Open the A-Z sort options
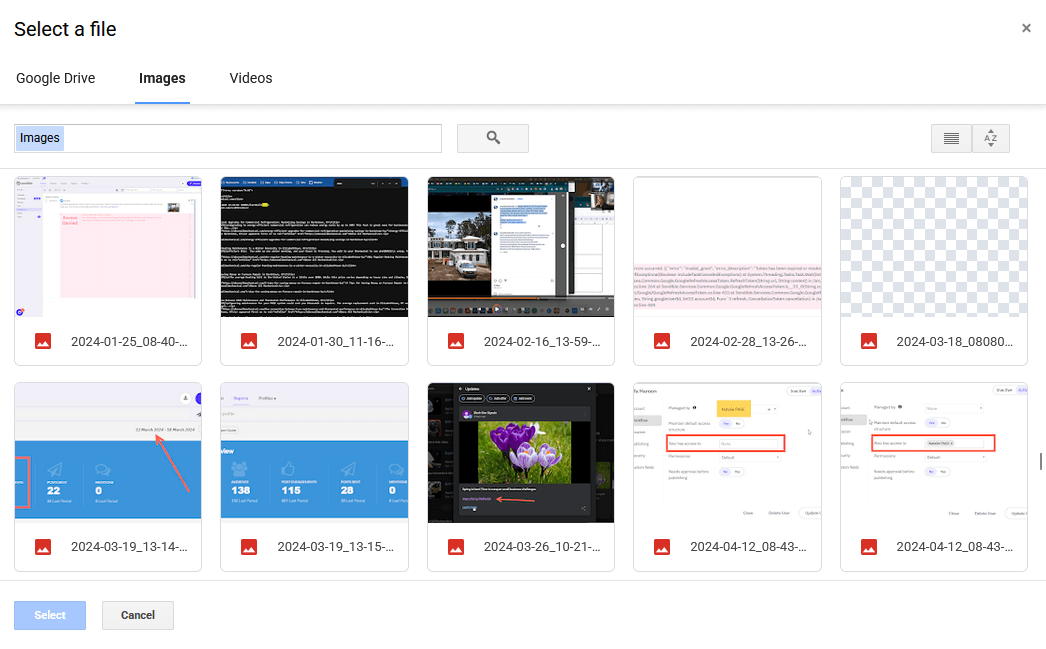Viewport: 1046px width, 649px height. point(991,138)
